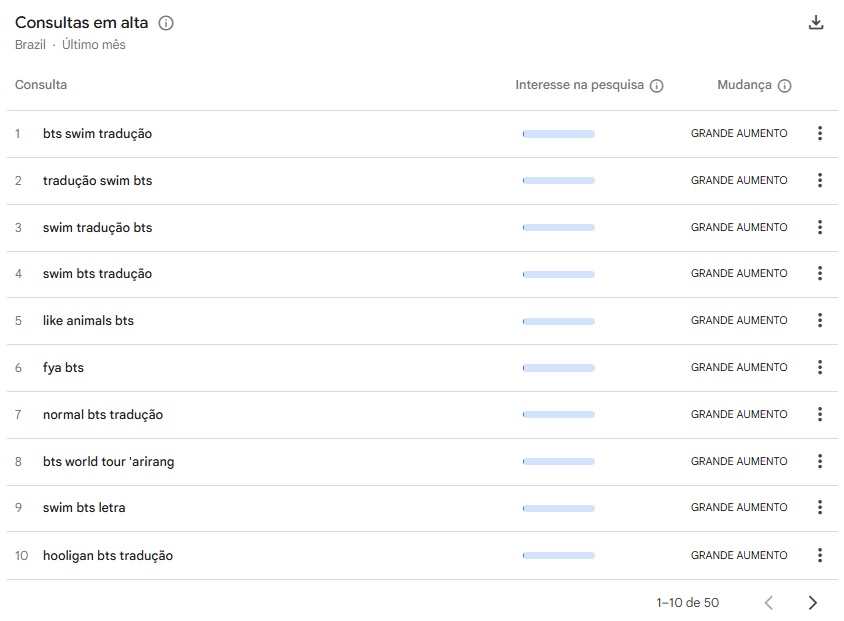
Task: Click interest bar for hooligan bts tradução
Action: point(559,555)
